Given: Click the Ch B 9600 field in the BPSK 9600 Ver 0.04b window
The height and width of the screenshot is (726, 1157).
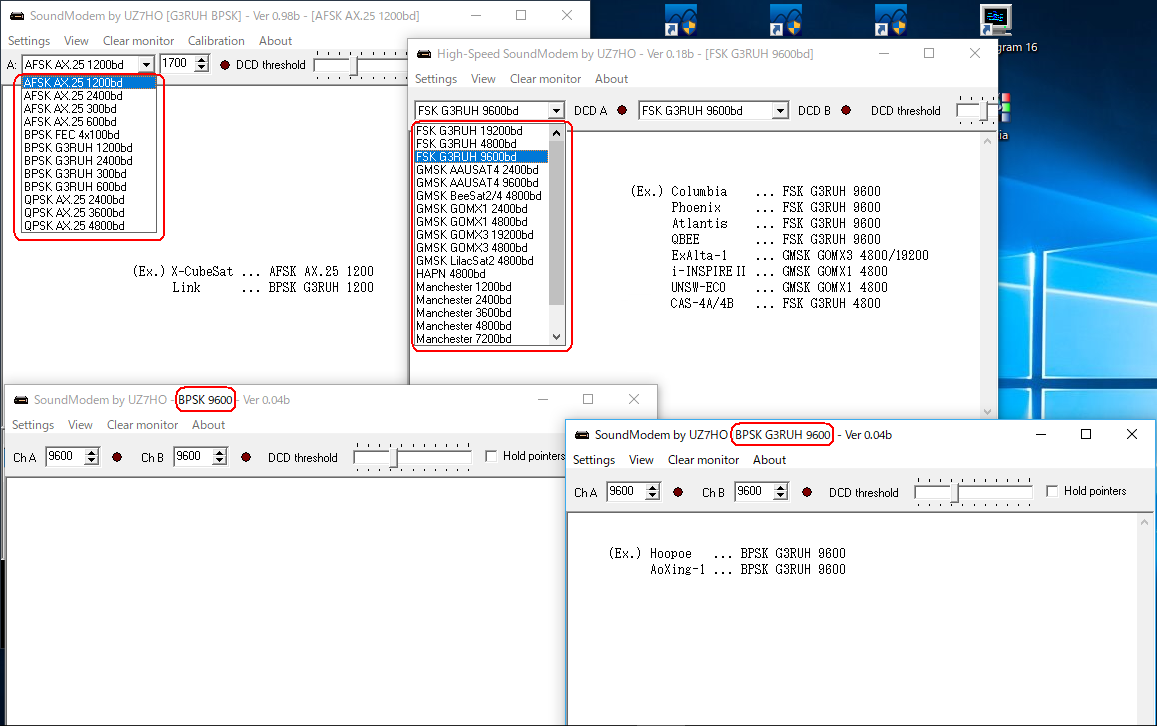Looking at the screenshot, I should [193, 457].
